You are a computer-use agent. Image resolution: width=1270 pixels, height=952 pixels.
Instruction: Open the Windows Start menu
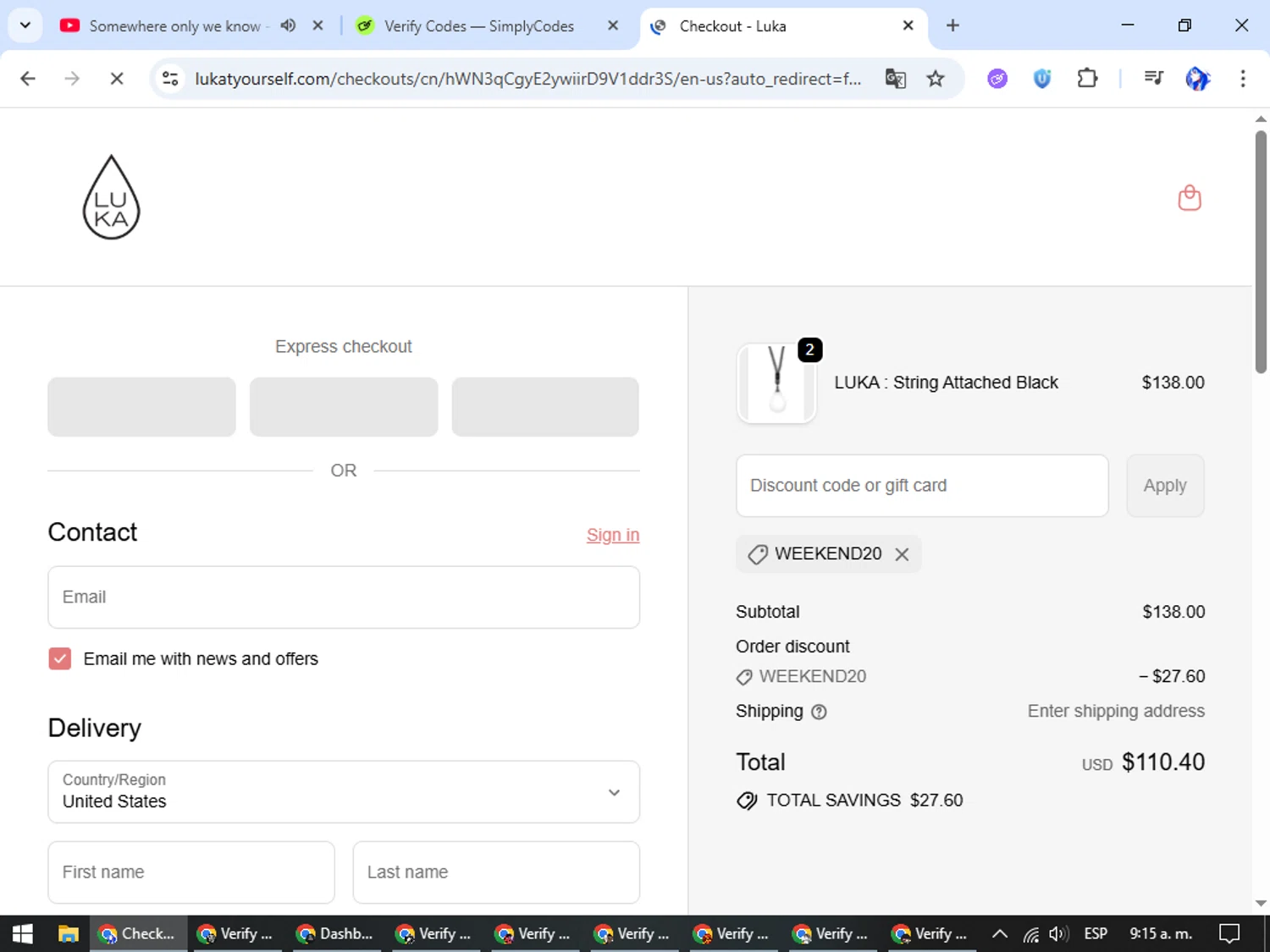coord(22,933)
